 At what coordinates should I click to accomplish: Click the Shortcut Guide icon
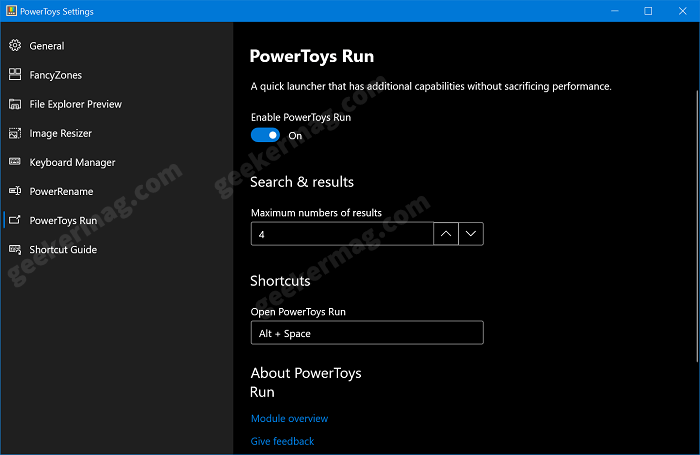pyautogui.click(x=15, y=250)
